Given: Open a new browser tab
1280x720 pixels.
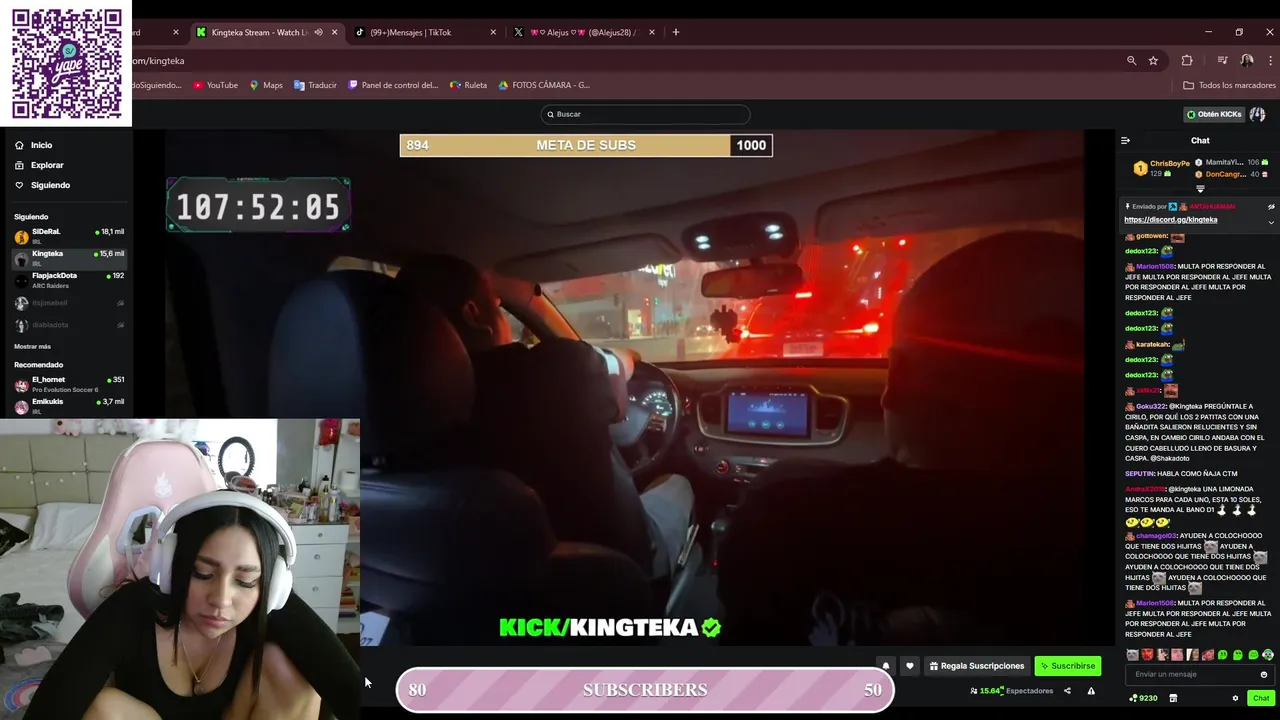Looking at the screenshot, I should click(676, 32).
